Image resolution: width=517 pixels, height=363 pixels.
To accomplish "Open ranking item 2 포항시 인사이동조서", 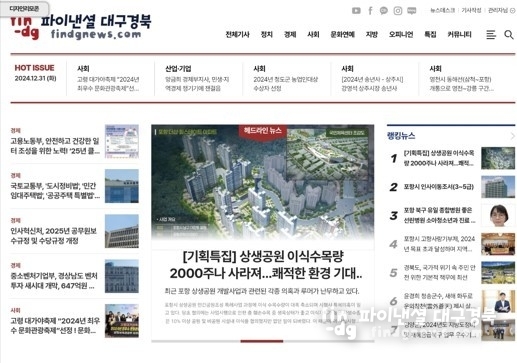I will click(439, 187).
